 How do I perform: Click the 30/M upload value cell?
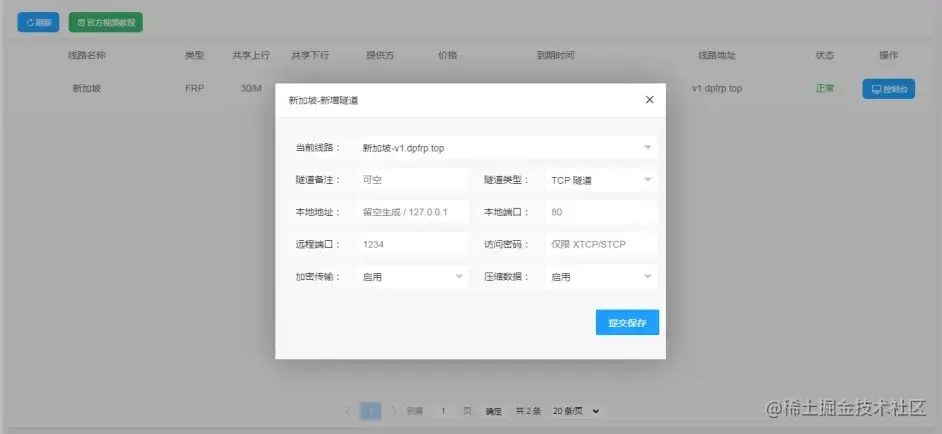251,88
